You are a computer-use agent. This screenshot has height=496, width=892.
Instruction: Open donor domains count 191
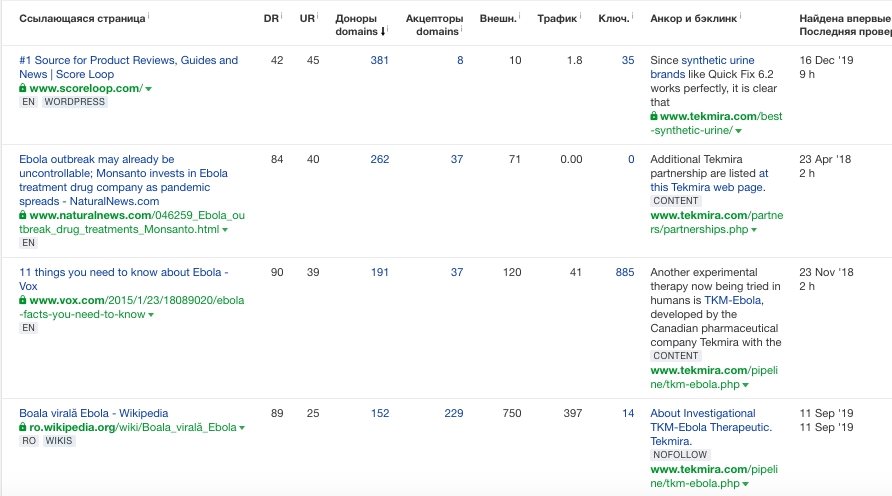click(379, 272)
